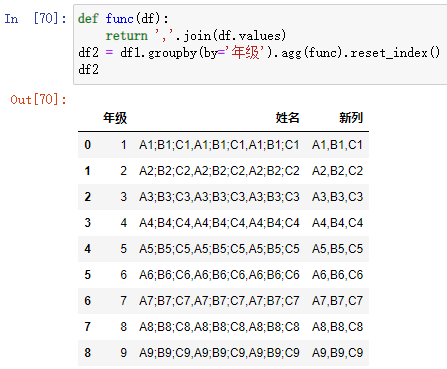Screen dimensions: 447x369
Task: Click 年级 value 1 in the first row
Action: click(x=124, y=145)
